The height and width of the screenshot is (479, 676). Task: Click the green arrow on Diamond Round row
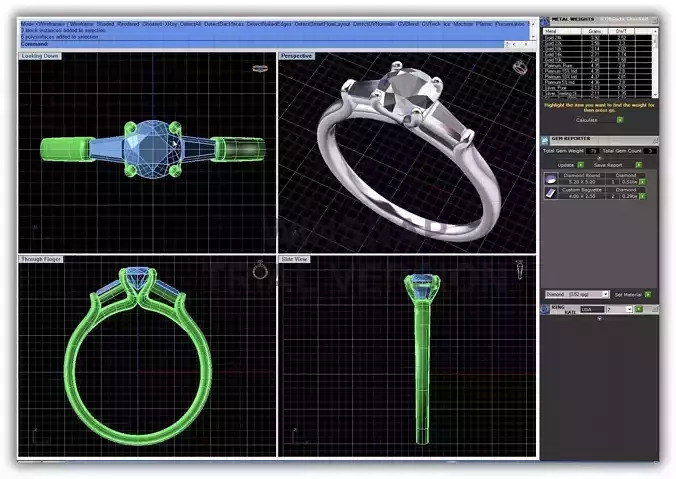[x=642, y=182]
